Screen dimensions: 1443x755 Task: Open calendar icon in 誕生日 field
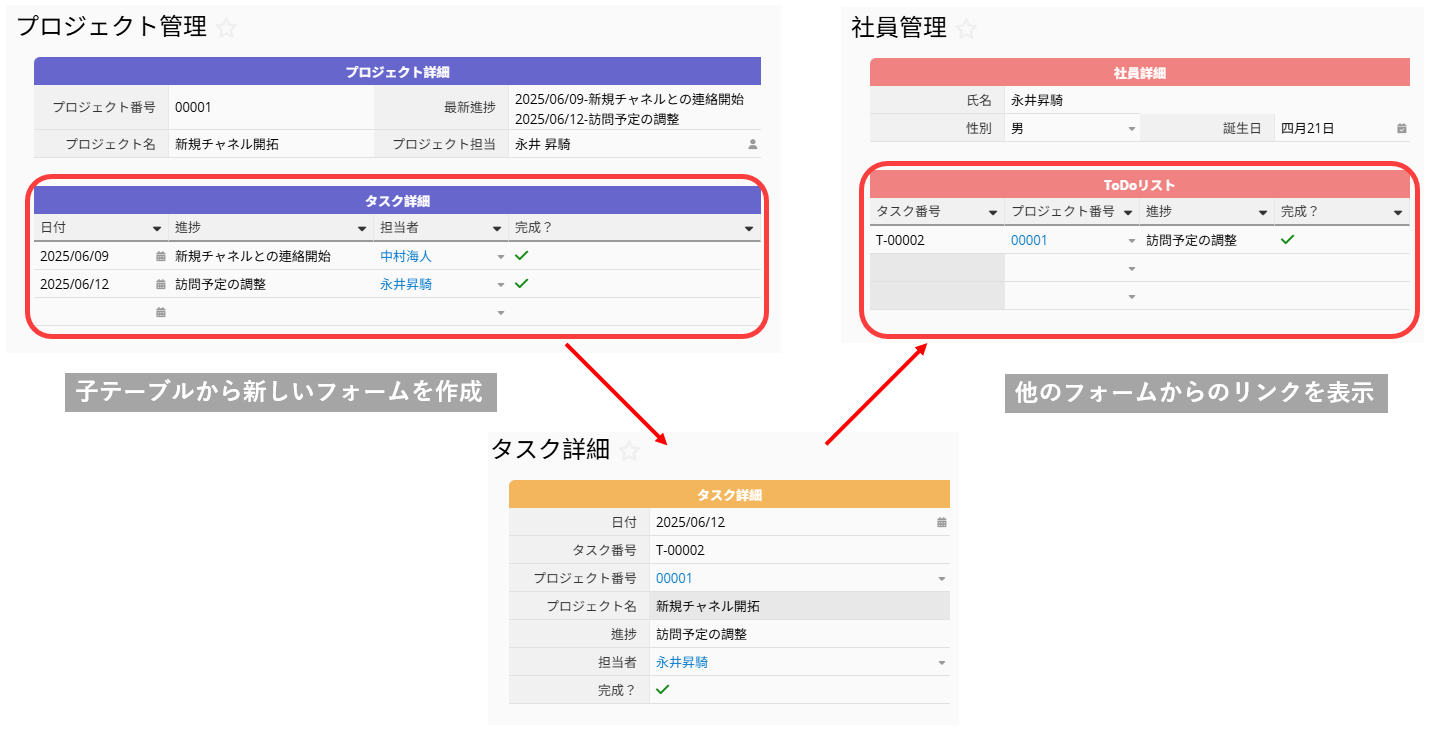point(1401,128)
